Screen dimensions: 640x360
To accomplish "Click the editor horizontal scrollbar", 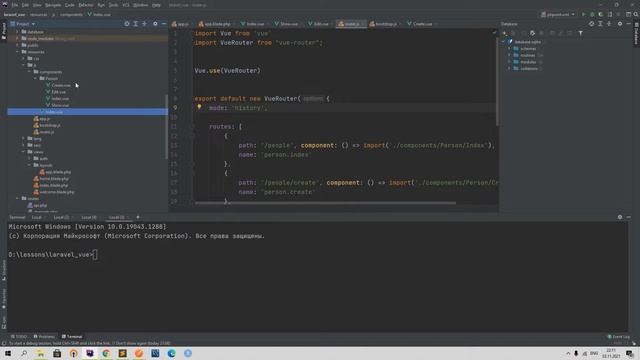I will click(325, 202).
